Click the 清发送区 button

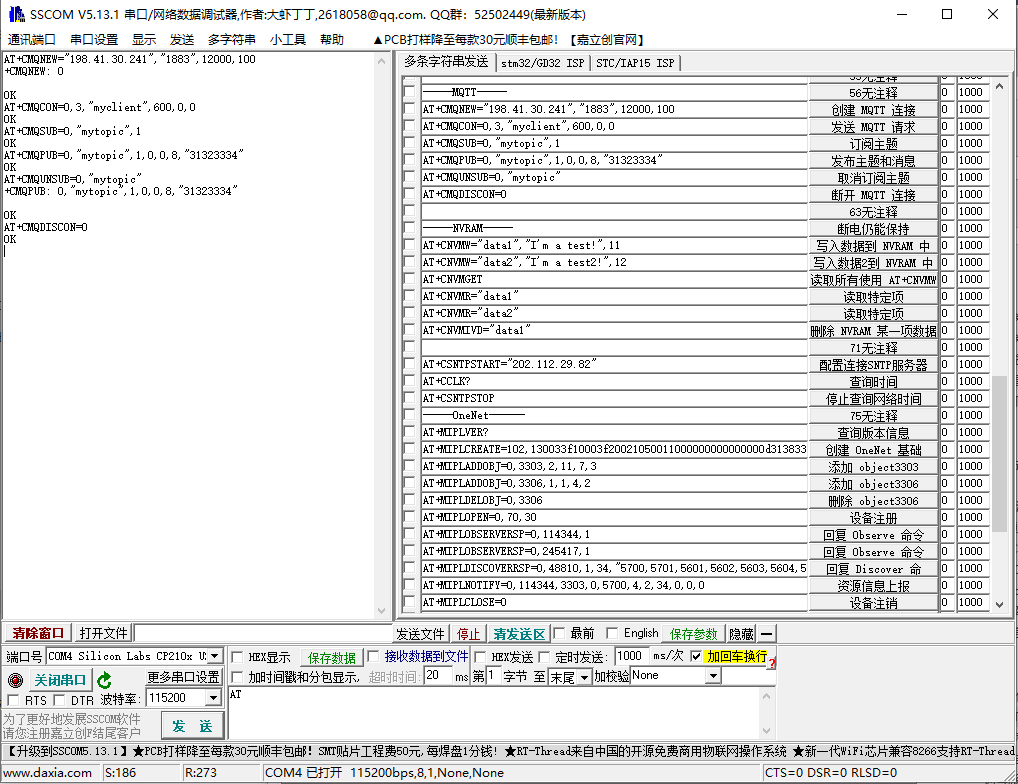click(x=519, y=633)
